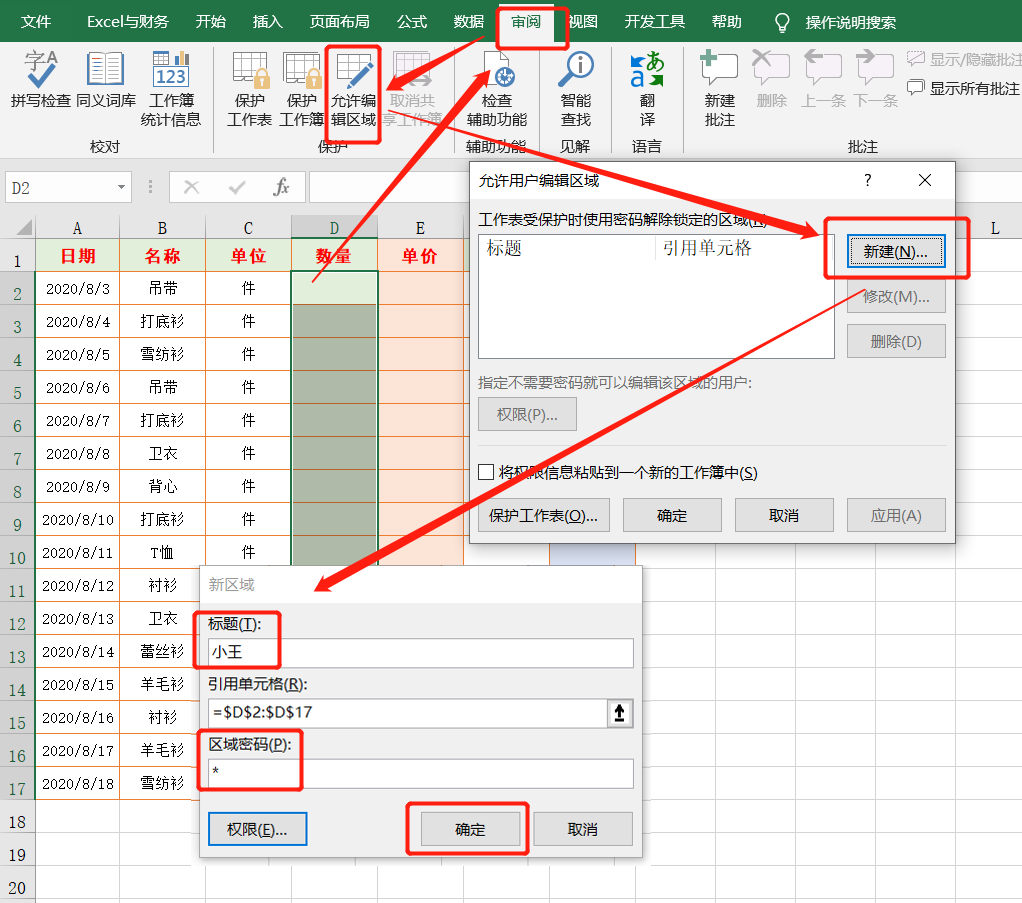Click 取消 in Allow Edit Ranges dialog

784,515
